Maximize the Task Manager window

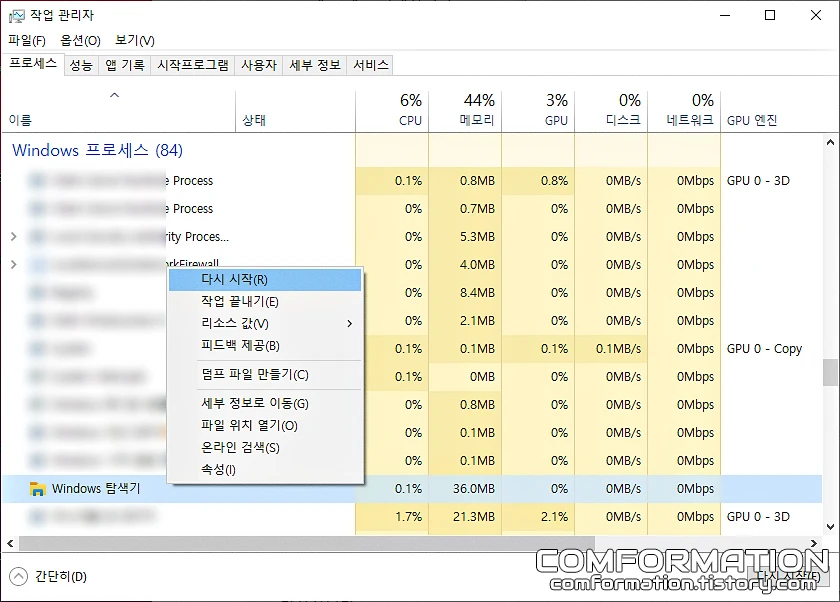(770, 15)
